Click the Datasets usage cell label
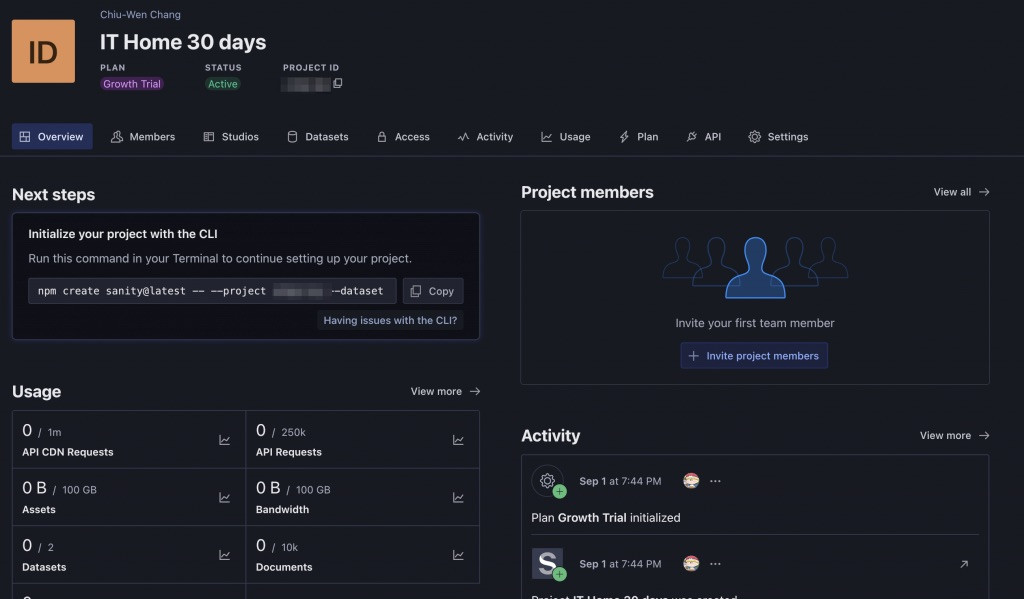 (44, 567)
